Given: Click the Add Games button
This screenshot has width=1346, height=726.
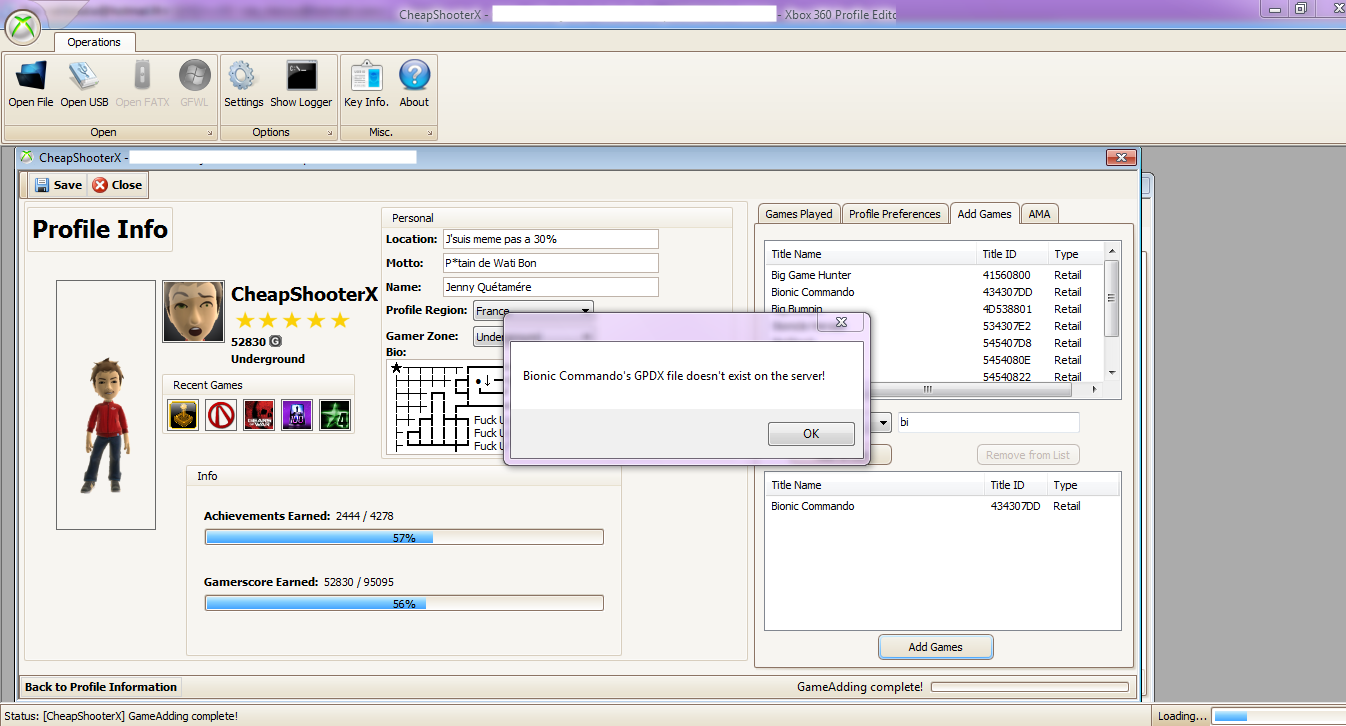Looking at the screenshot, I should [935, 647].
